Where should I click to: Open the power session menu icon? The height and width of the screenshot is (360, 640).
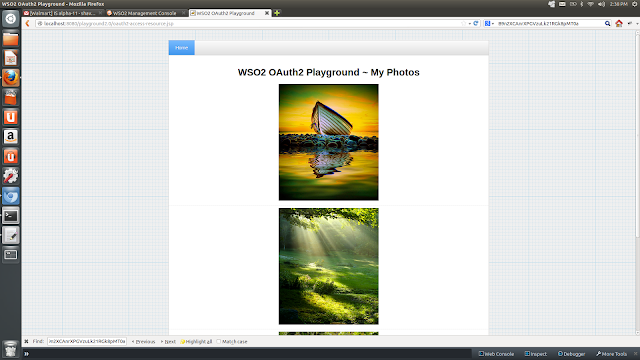(635, 4)
